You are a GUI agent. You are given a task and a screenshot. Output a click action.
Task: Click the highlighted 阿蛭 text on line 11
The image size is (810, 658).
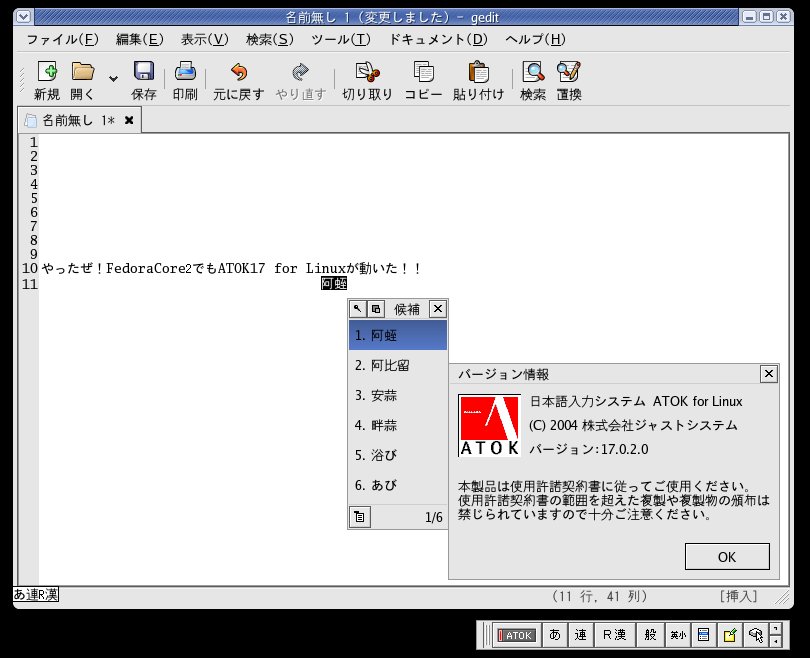(334, 283)
